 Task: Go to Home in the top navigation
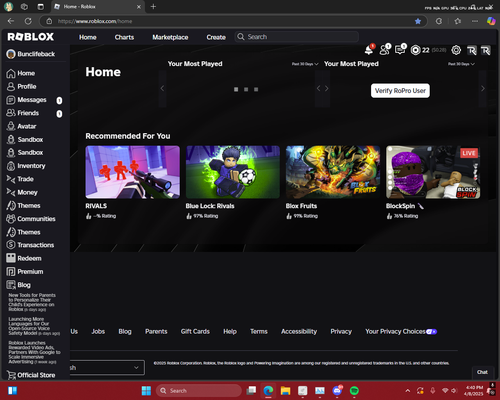[88, 37]
